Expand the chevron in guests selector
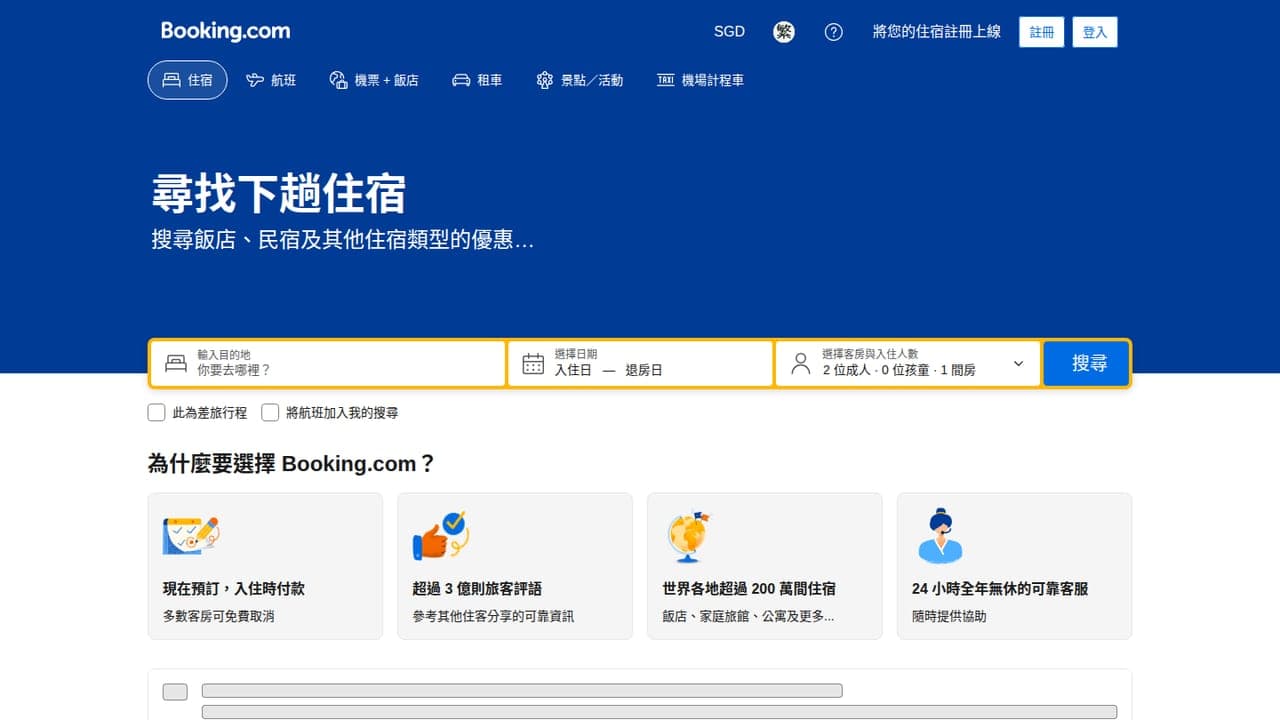This screenshot has height=720, width=1280. pyautogui.click(x=1018, y=363)
